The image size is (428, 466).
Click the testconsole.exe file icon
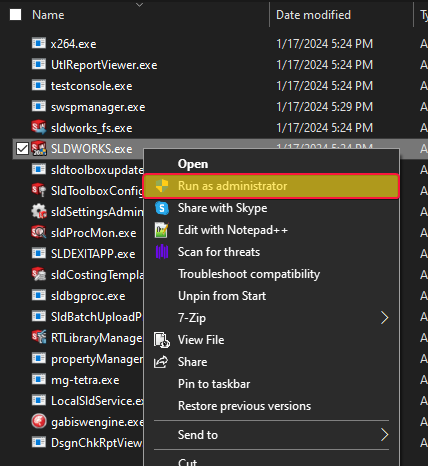tap(39, 85)
